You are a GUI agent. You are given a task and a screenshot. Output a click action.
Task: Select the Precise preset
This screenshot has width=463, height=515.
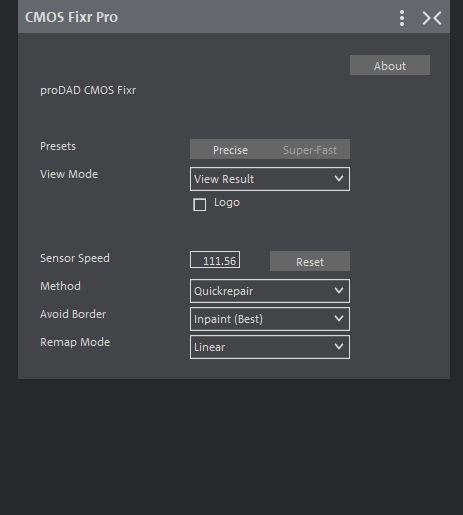click(230, 149)
